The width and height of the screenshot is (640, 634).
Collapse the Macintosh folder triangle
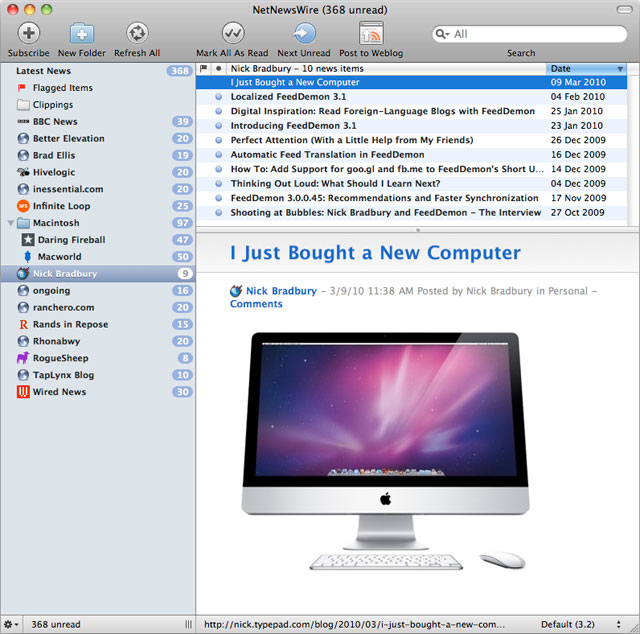point(11,223)
